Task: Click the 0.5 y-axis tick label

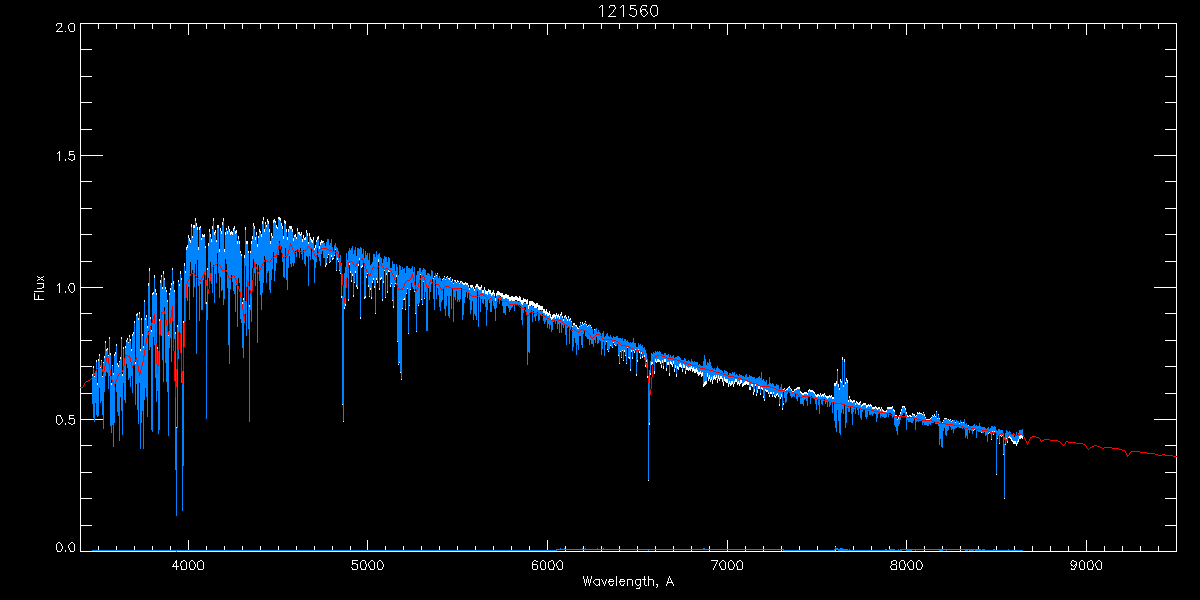Action: click(66, 419)
